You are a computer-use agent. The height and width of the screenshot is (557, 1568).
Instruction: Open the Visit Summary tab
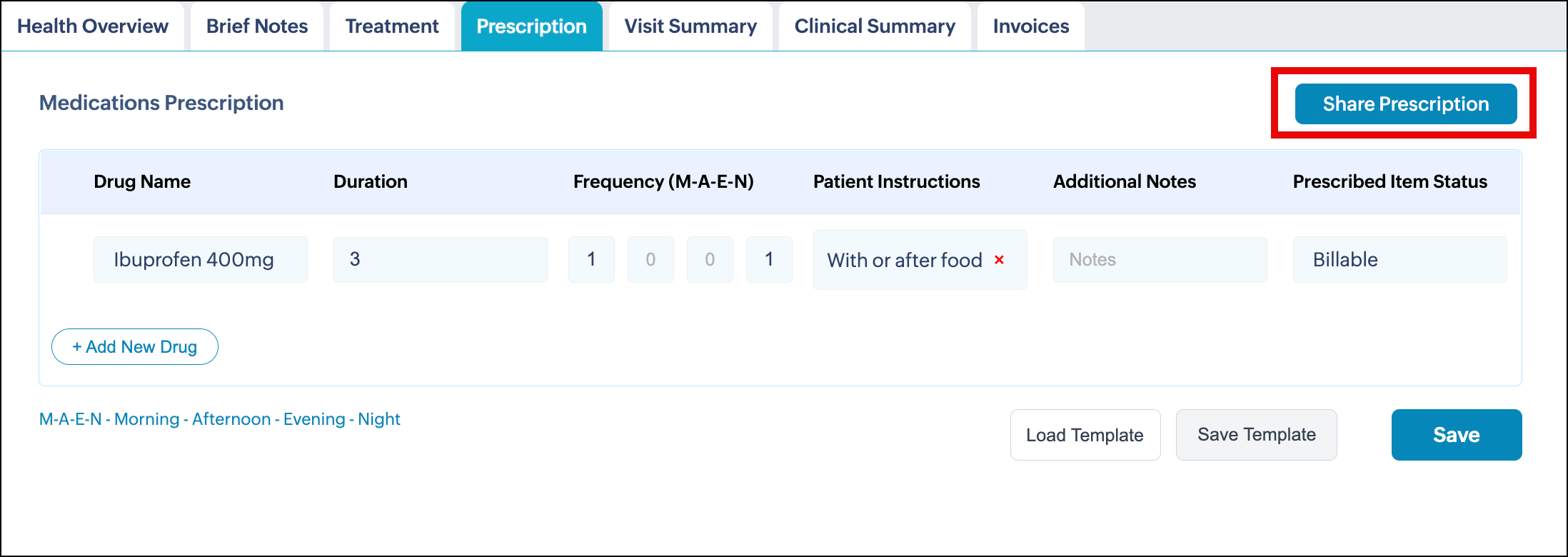[690, 26]
